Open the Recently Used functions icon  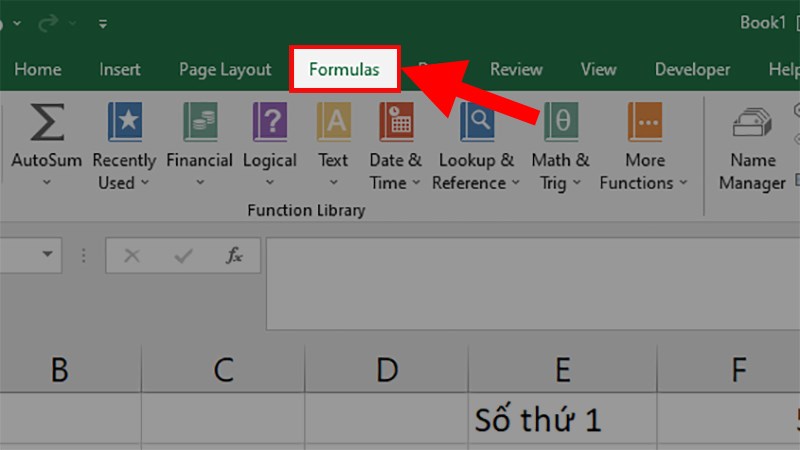tap(124, 122)
